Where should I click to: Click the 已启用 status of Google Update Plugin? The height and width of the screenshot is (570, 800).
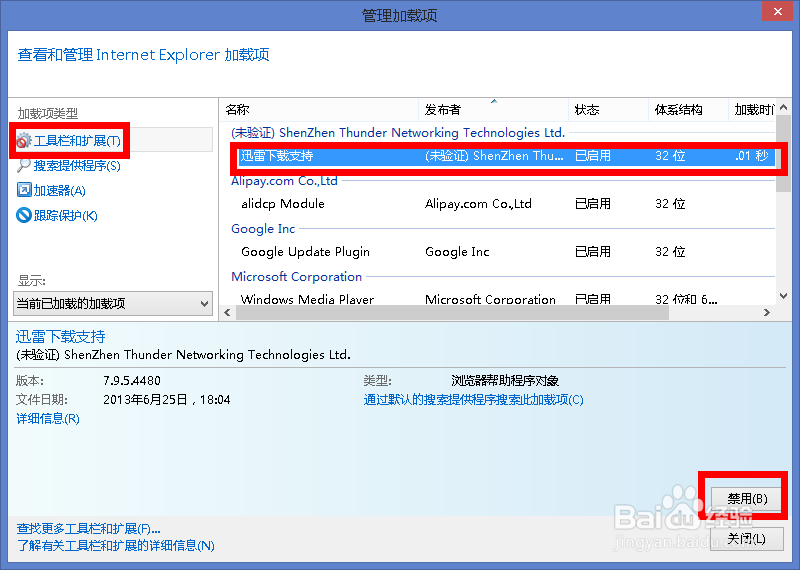point(592,252)
